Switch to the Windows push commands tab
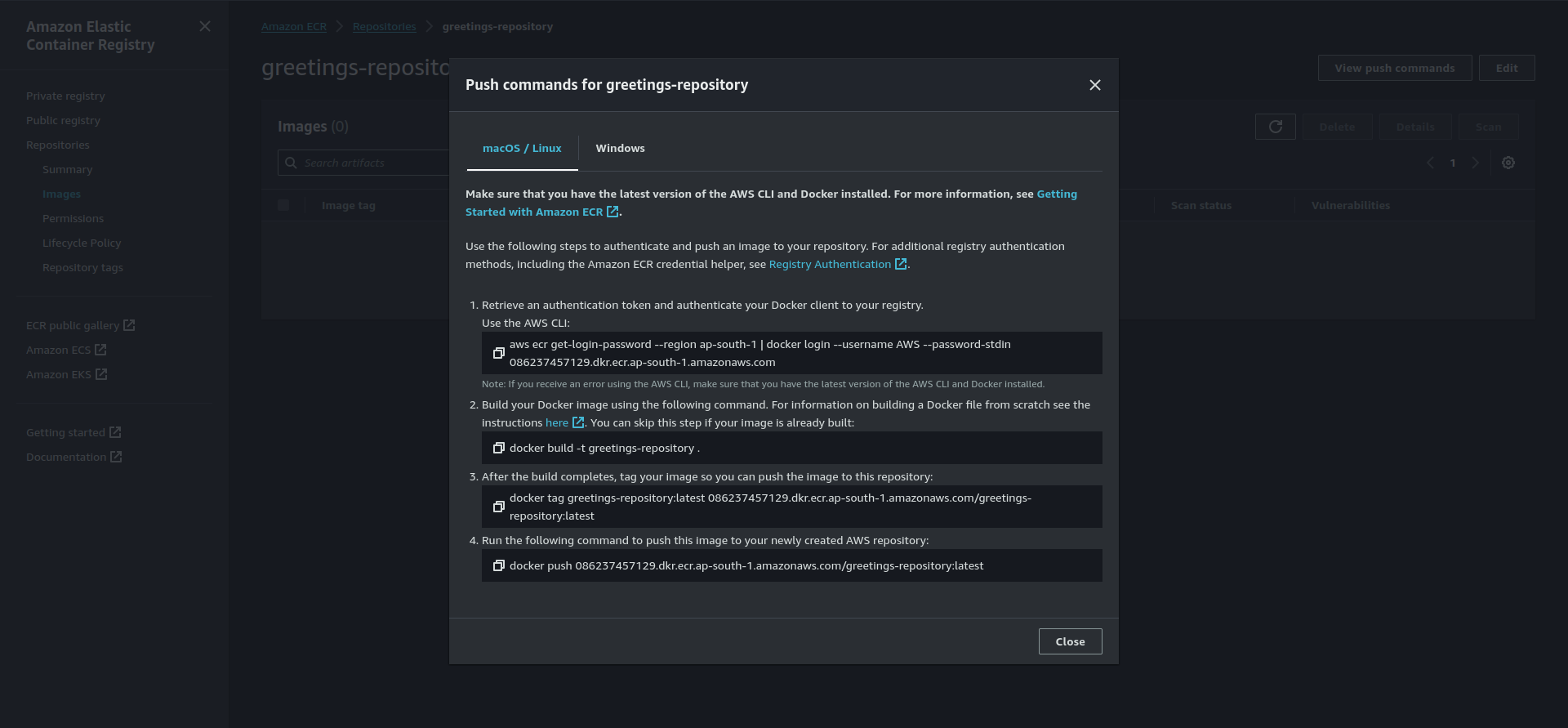The image size is (1568, 728). point(620,148)
